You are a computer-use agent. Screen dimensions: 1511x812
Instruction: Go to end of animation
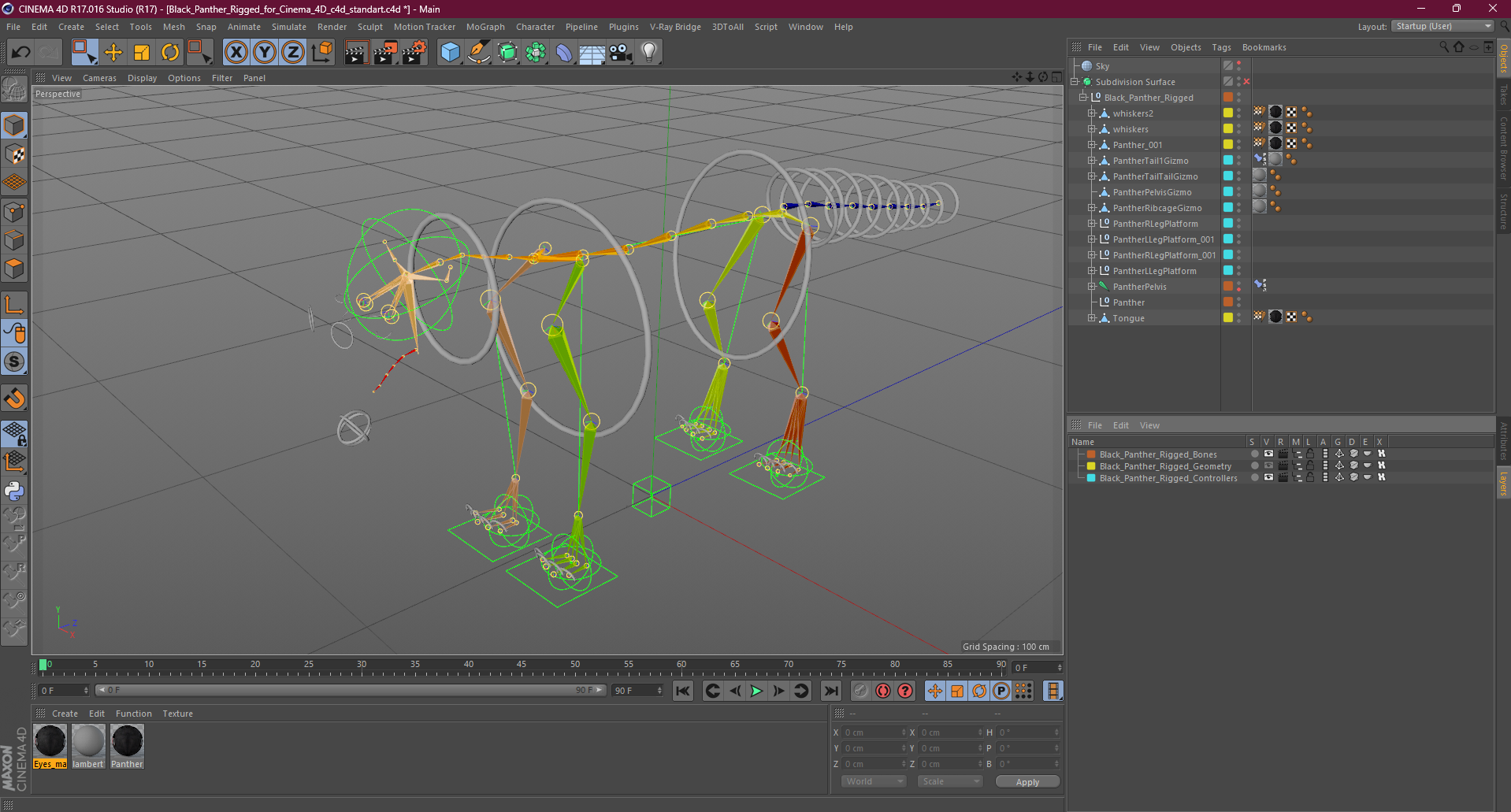click(x=831, y=691)
